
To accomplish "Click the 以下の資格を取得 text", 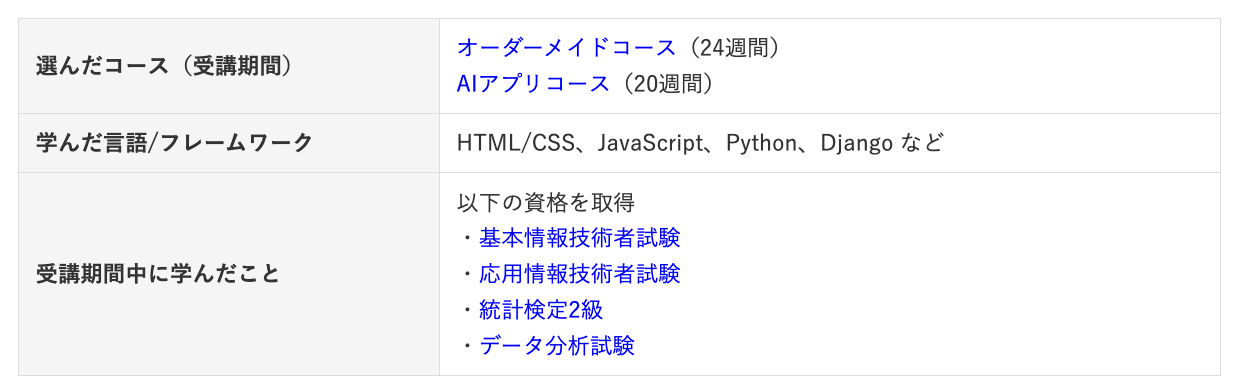I will point(546,202).
